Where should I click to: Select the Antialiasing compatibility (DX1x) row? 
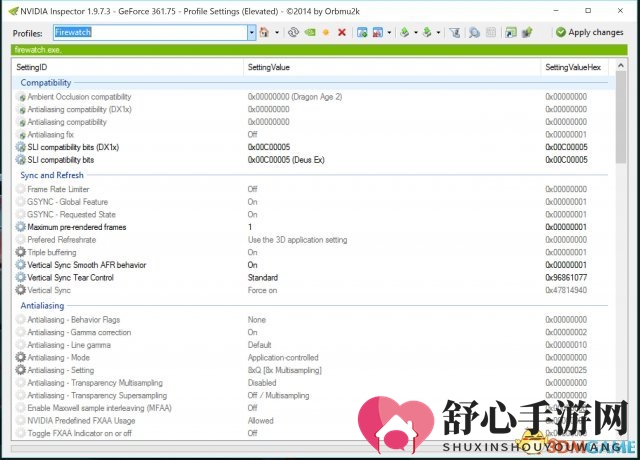coord(313,109)
